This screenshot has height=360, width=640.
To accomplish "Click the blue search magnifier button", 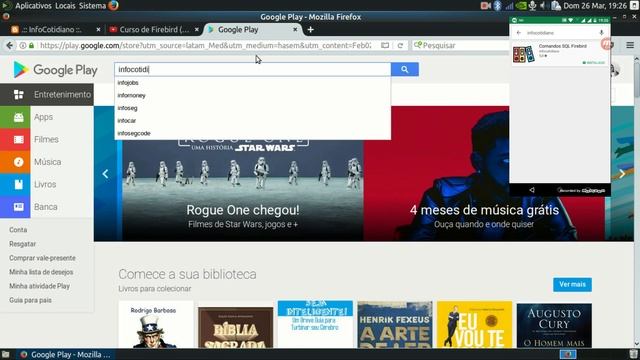I will coord(404,69).
